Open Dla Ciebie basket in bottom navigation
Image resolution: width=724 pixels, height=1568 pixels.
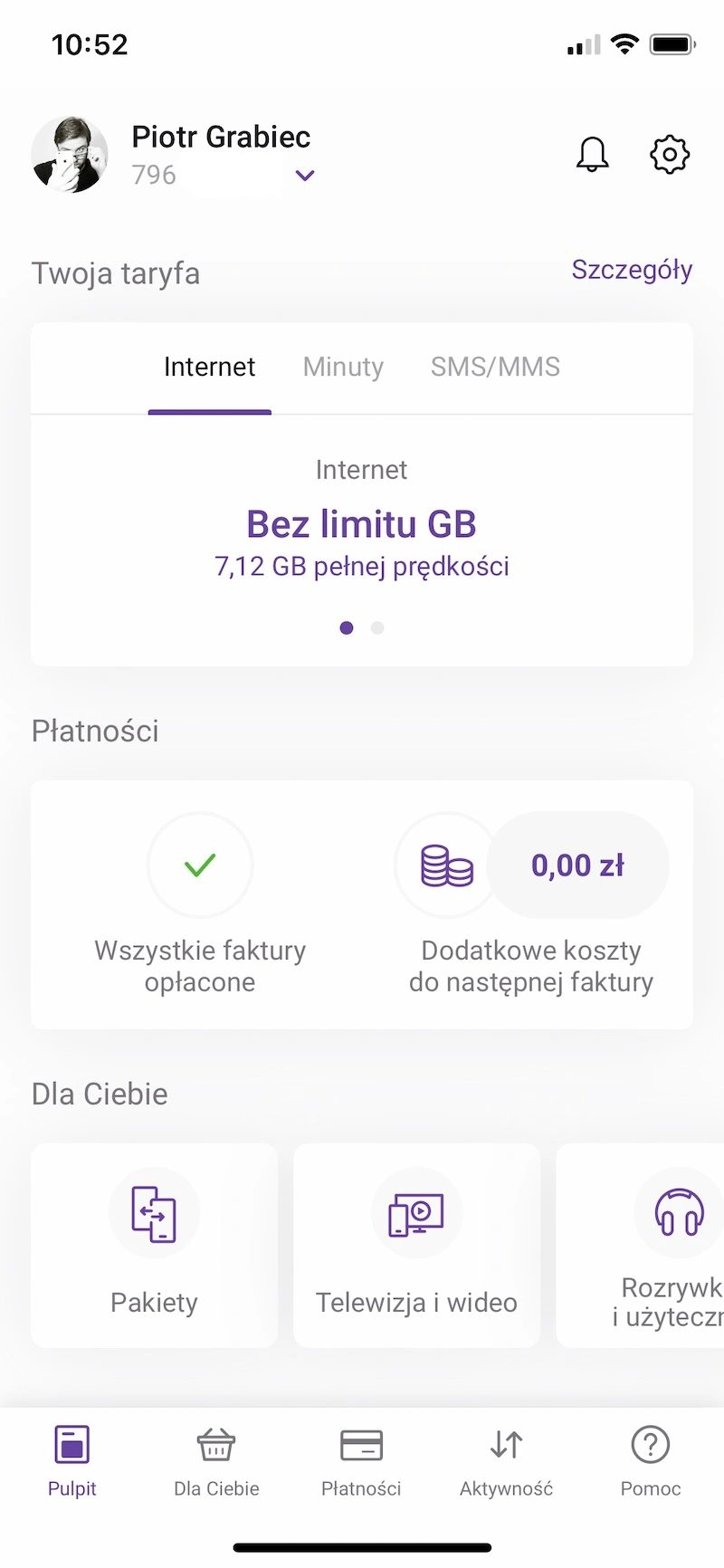(x=216, y=1461)
